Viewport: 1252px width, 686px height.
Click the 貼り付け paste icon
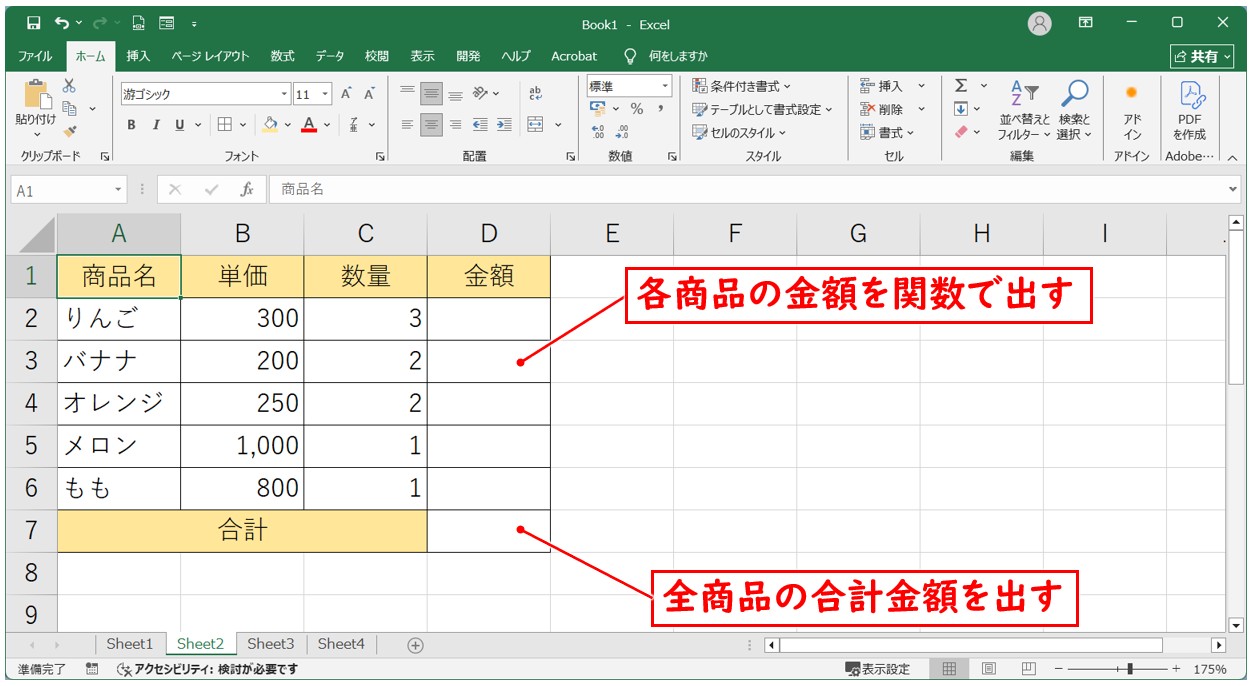click(36, 95)
